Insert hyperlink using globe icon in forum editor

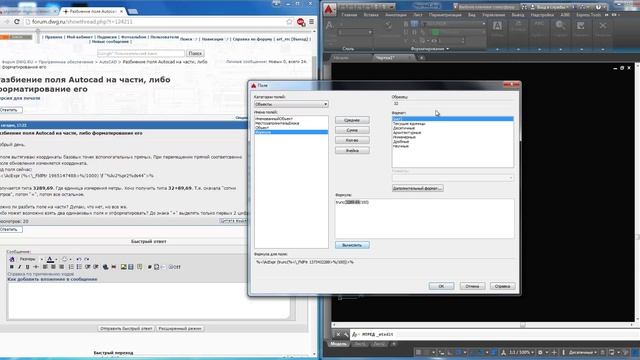105,267
